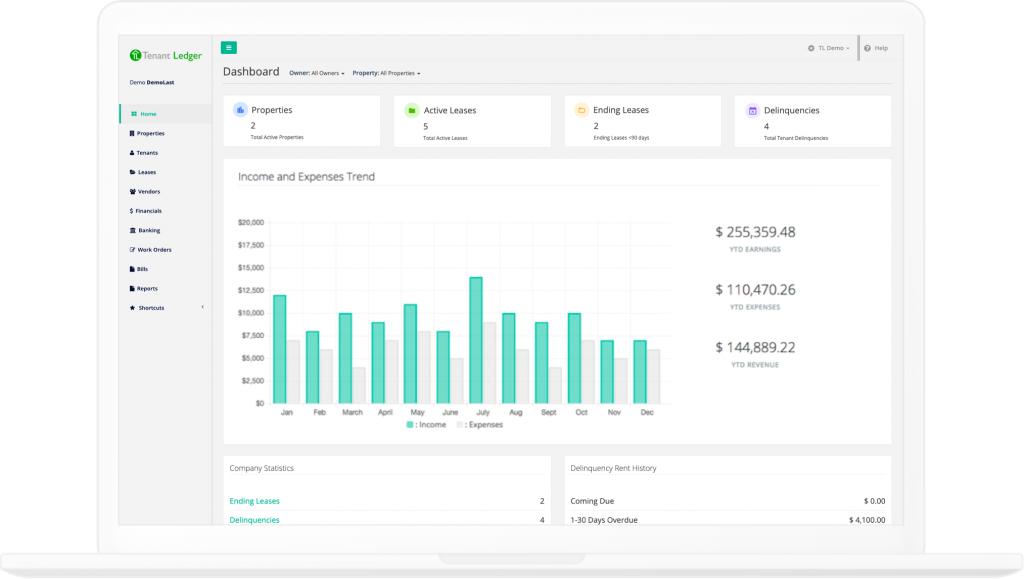Click the Vendors icon in the sidebar
This screenshot has height=579, width=1024.
[x=149, y=191]
